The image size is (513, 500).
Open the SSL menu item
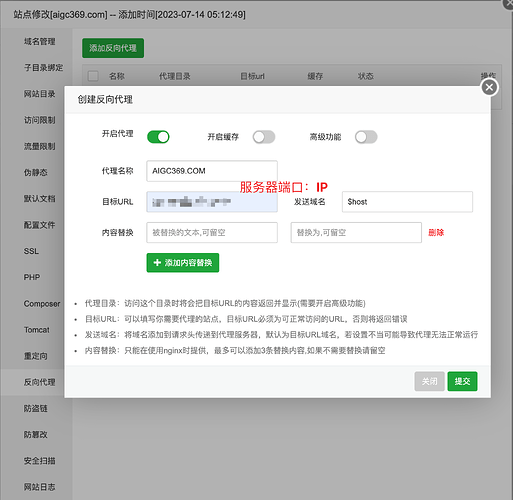pos(31,251)
